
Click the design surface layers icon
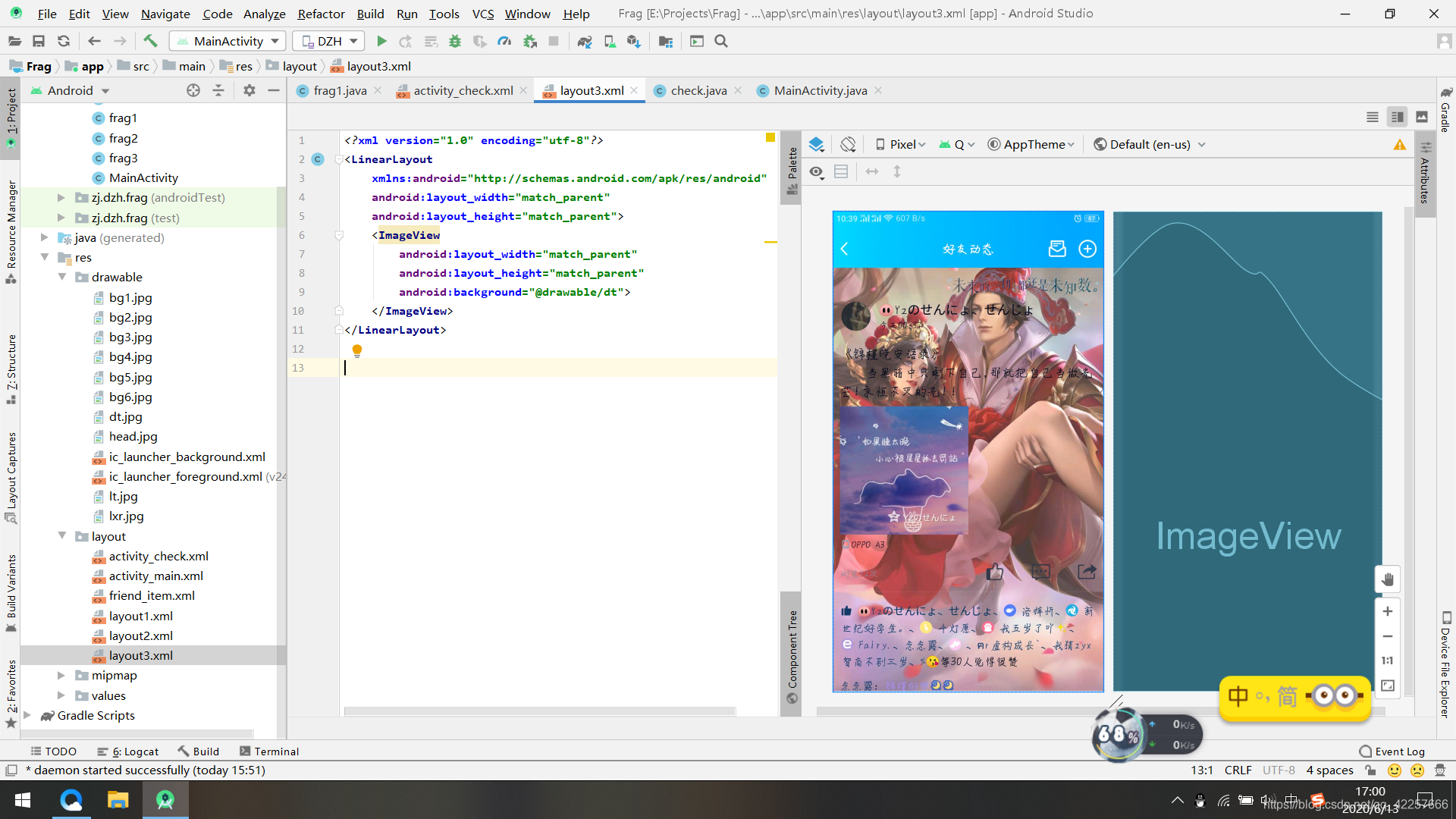coord(816,144)
